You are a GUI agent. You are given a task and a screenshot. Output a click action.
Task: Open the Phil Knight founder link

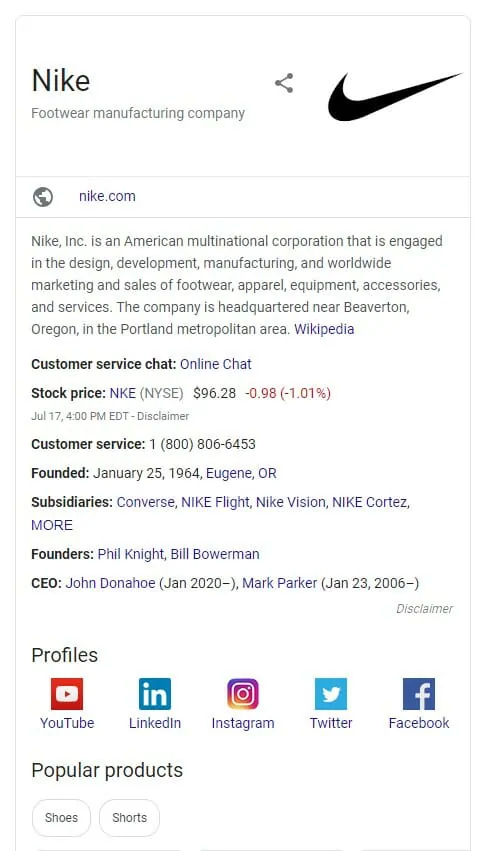coord(130,554)
